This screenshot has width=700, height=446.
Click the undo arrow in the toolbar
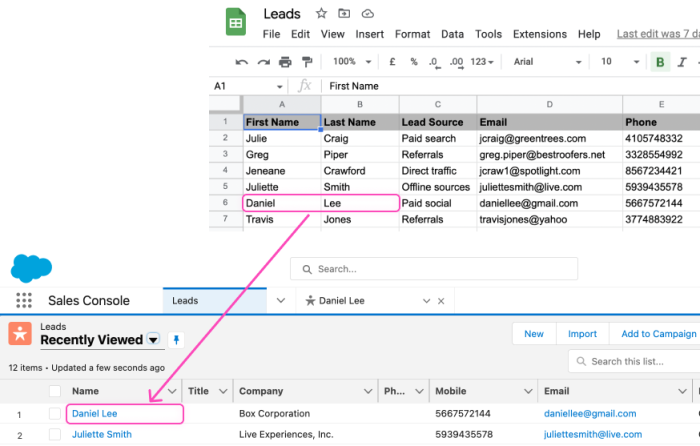click(242, 62)
